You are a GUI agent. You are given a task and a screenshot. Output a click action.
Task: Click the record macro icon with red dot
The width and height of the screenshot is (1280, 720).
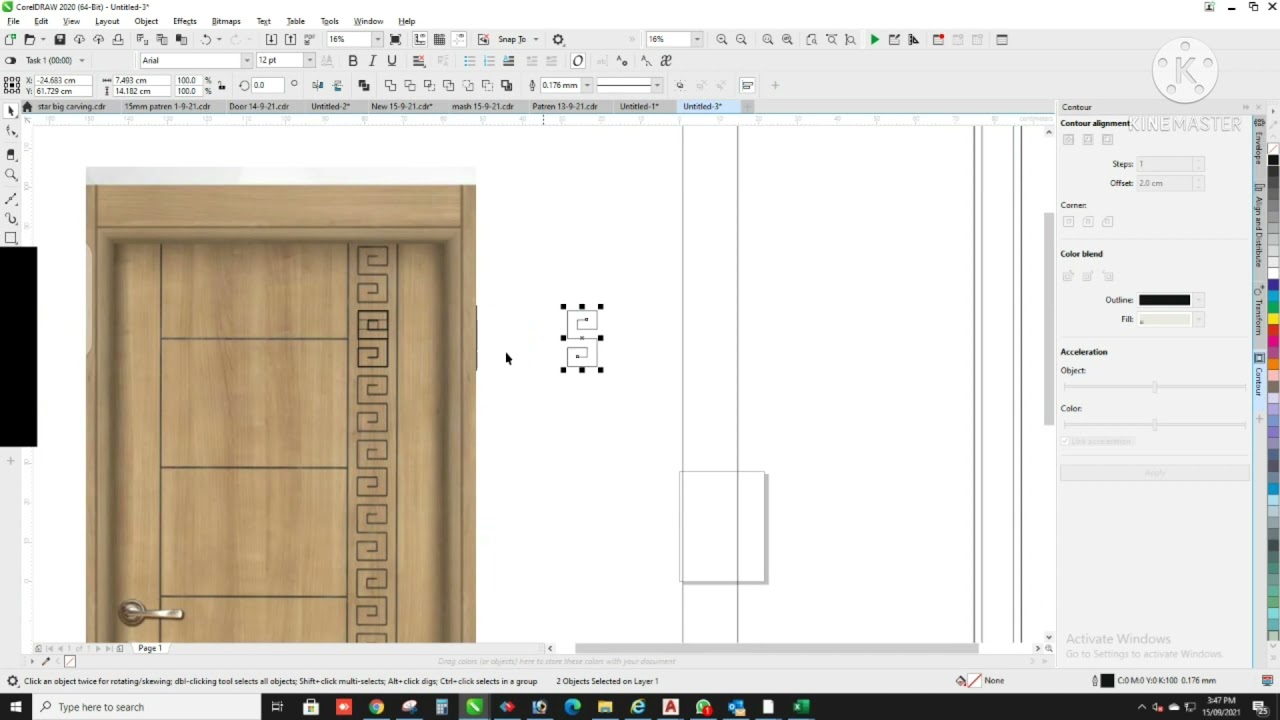point(938,40)
